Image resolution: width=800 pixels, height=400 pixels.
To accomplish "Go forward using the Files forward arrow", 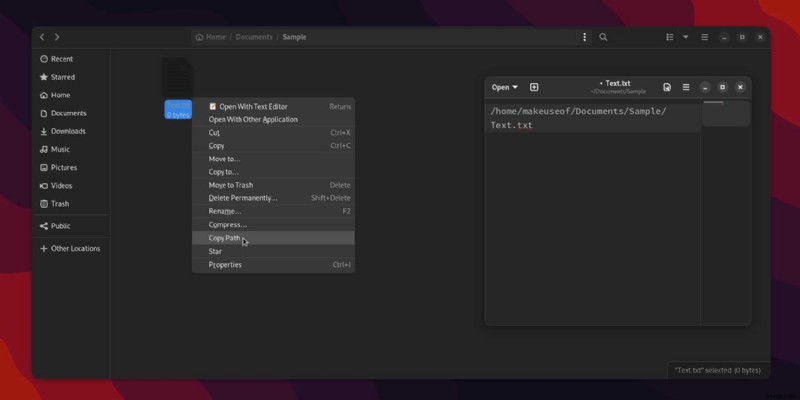I will pyautogui.click(x=57, y=37).
